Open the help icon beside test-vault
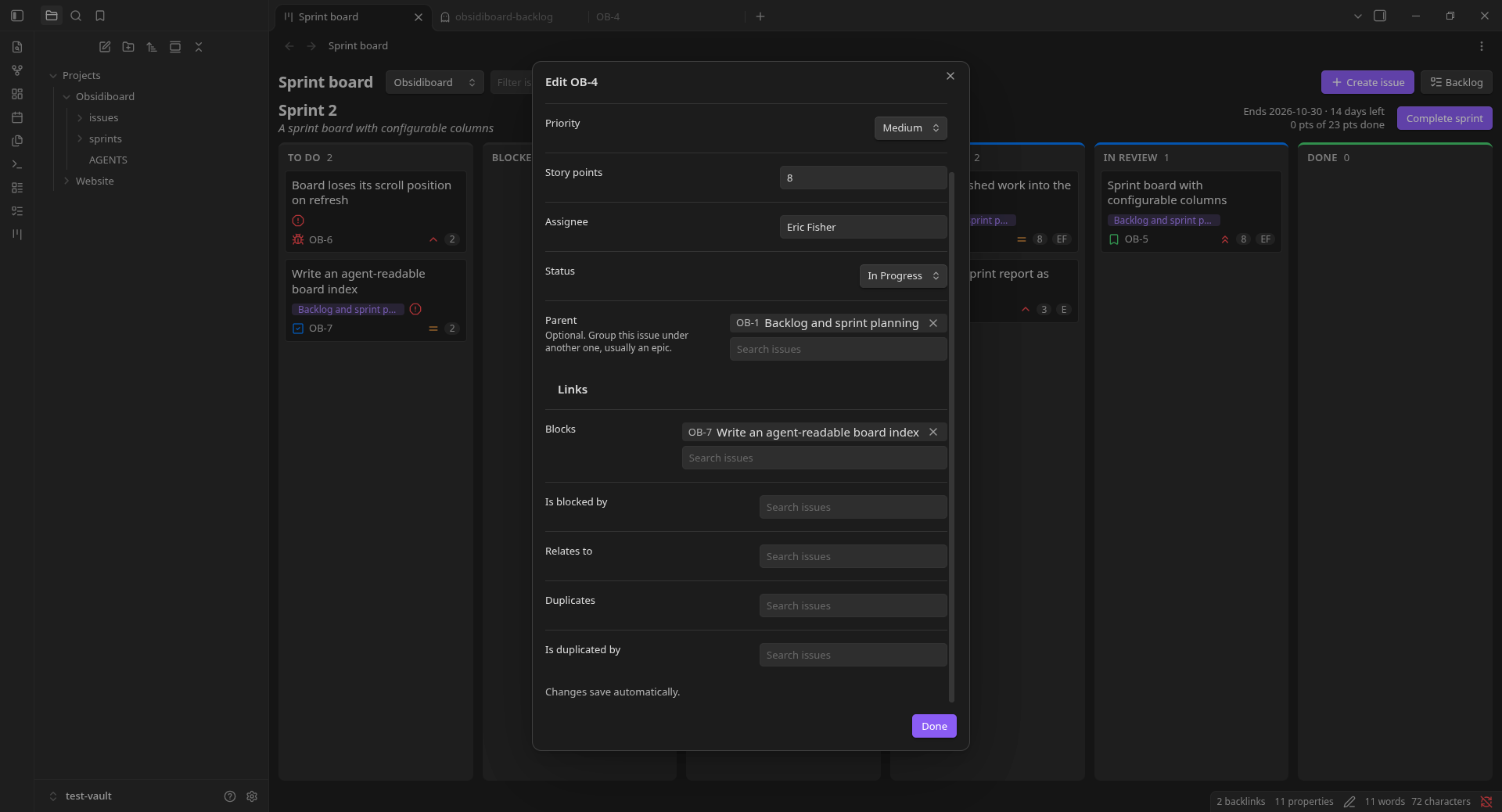Image resolution: width=1502 pixels, height=812 pixels. 230,796
